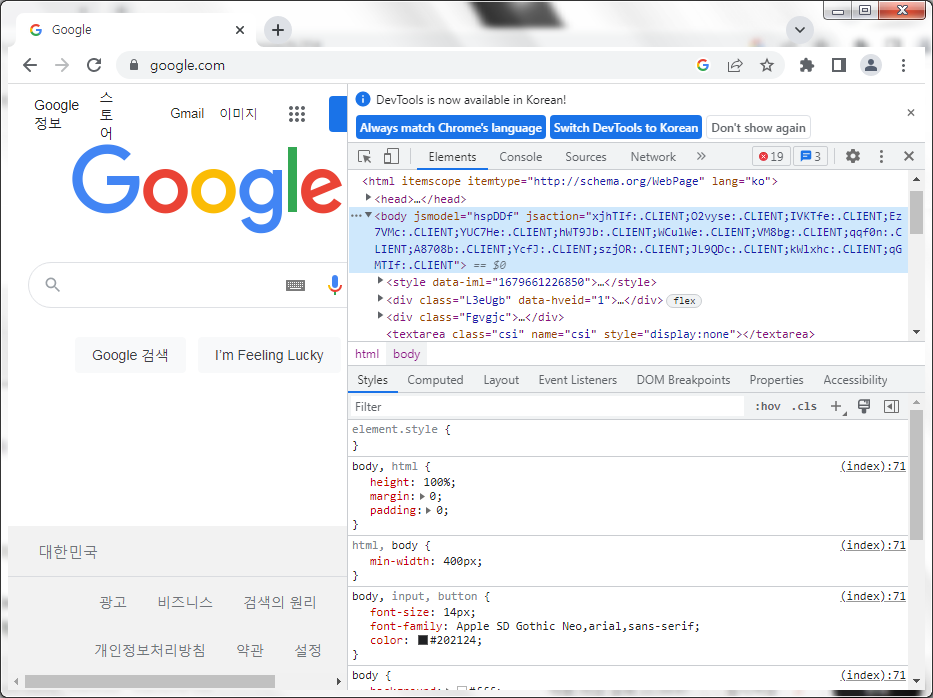Image resolution: width=933 pixels, height=698 pixels.
Task: Click the 3 issues counter
Action: coord(810,156)
